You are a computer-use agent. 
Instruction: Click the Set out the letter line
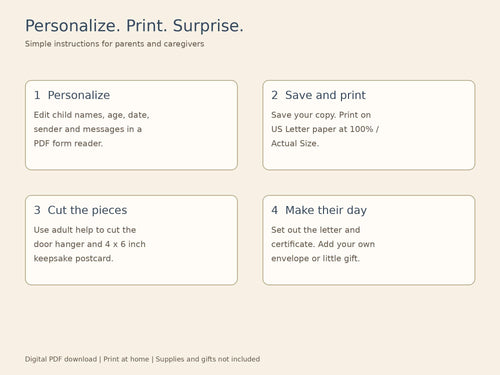coord(316,230)
